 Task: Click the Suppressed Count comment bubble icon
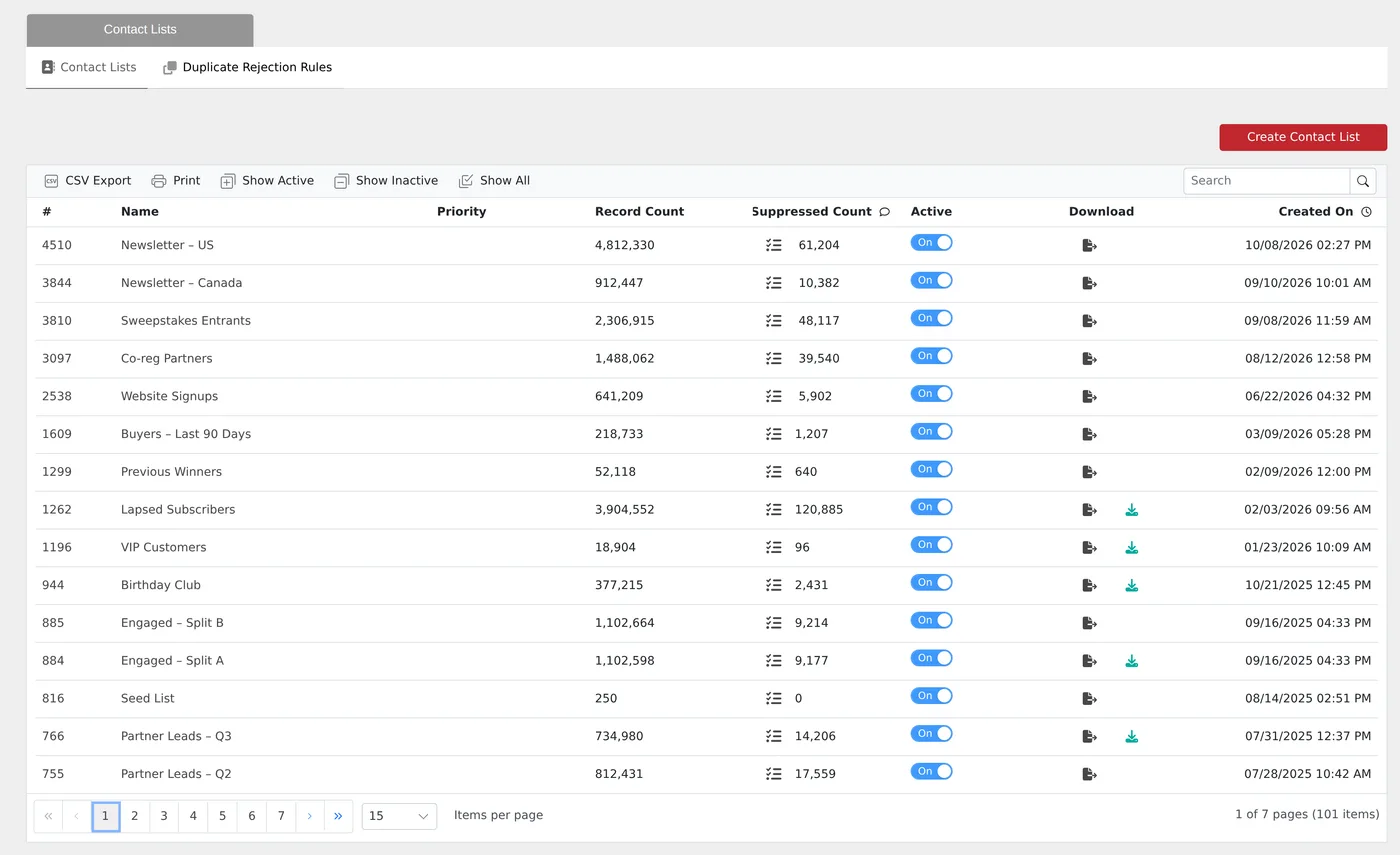[x=884, y=212]
